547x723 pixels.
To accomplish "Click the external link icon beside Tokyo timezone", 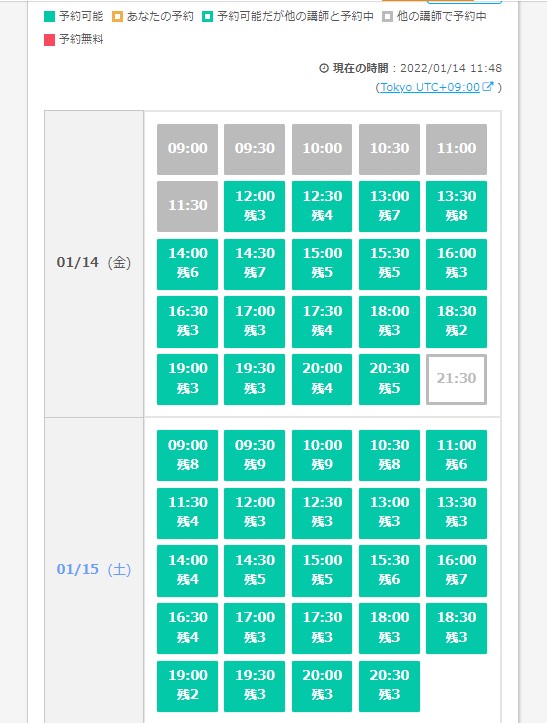I will [488, 86].
